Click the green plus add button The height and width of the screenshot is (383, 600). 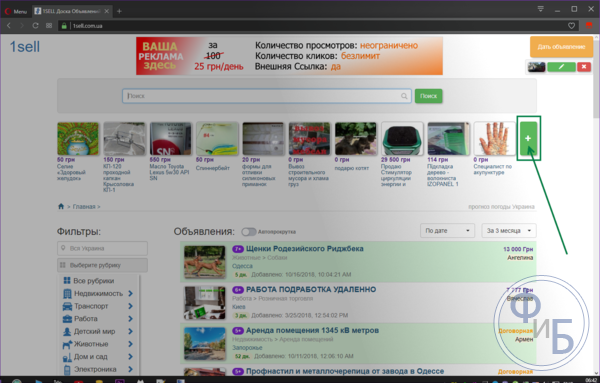click(528, 138)
